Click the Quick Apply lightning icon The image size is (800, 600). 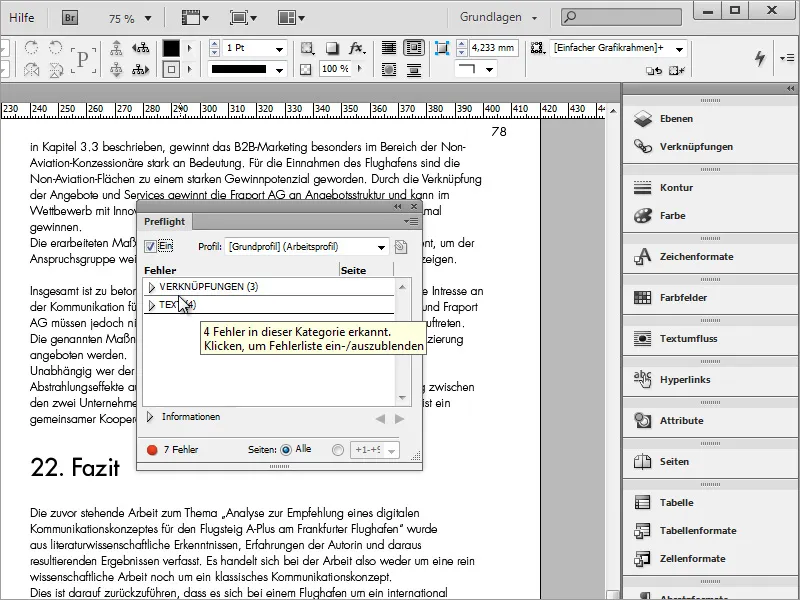[x=760, y=58]
